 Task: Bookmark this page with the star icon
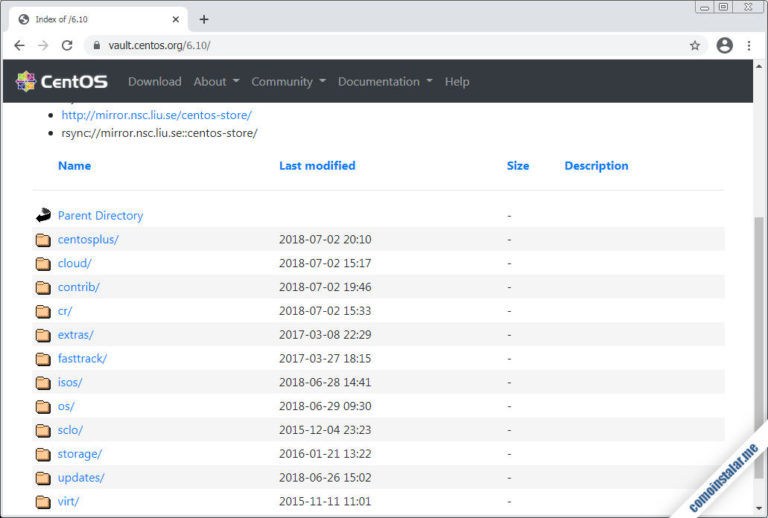coord(695,45)
